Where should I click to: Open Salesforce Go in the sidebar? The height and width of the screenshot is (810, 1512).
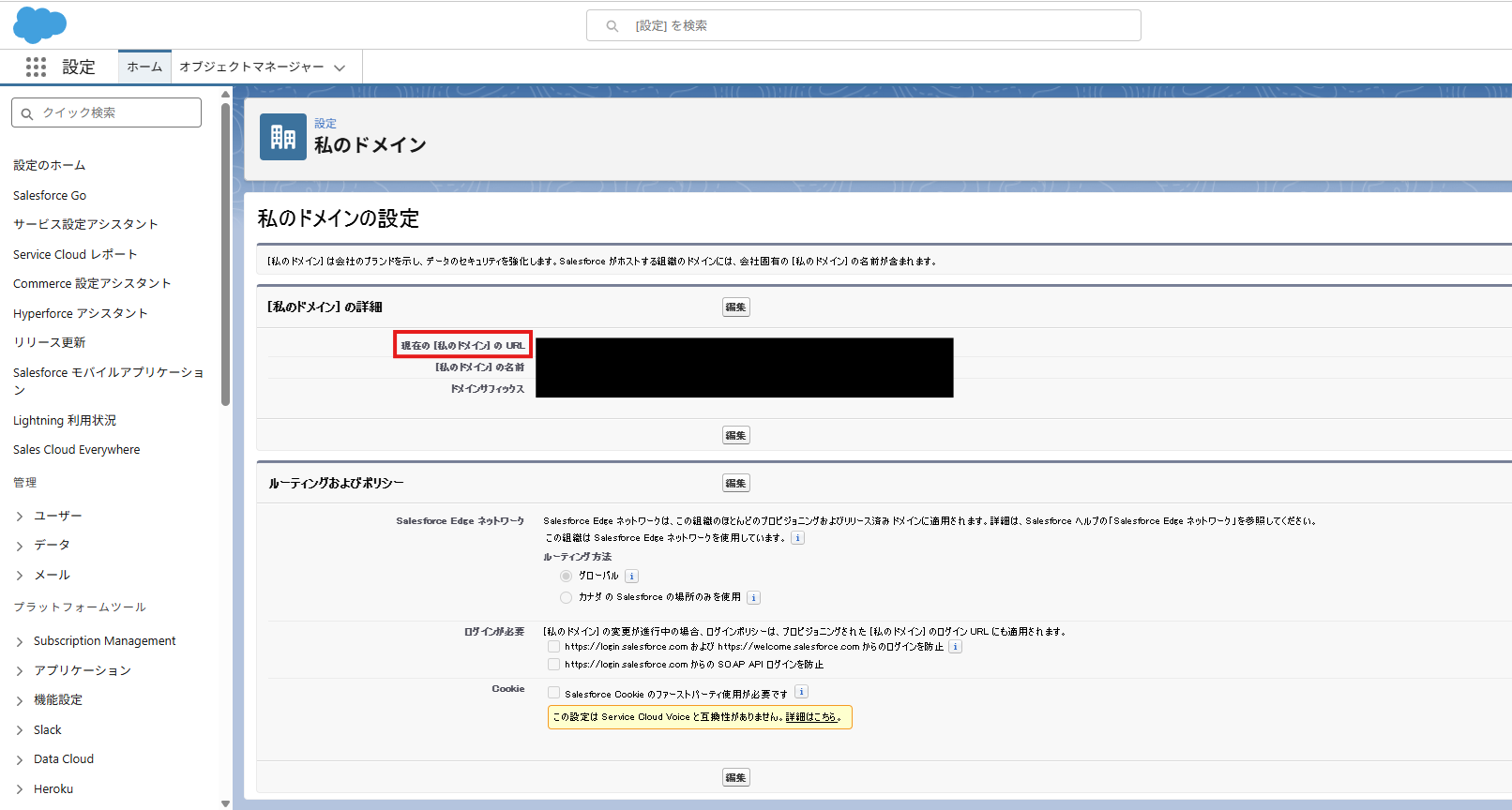click(x=50, y=195)
